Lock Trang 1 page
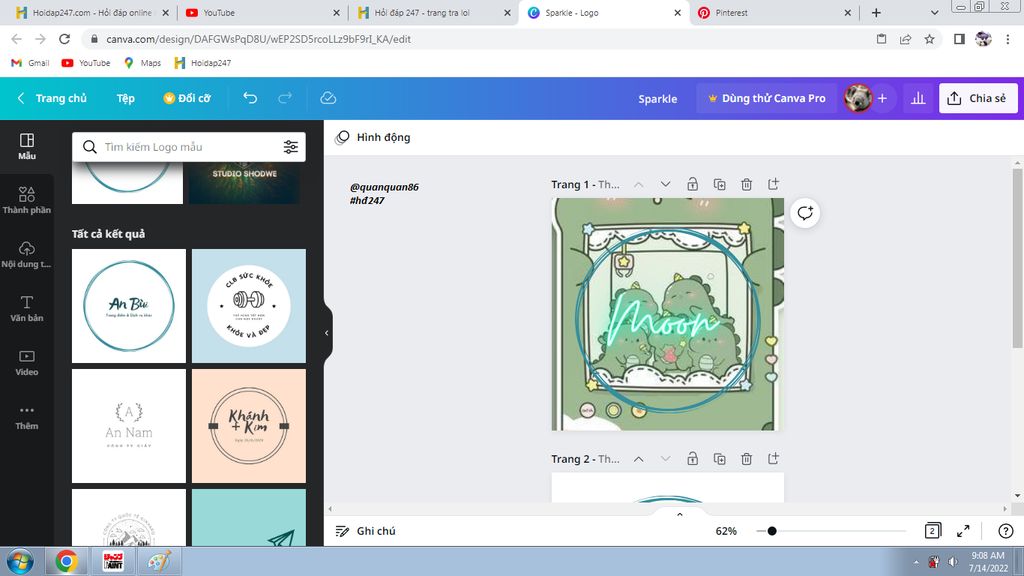1024x576 pixels. point(692,185)
